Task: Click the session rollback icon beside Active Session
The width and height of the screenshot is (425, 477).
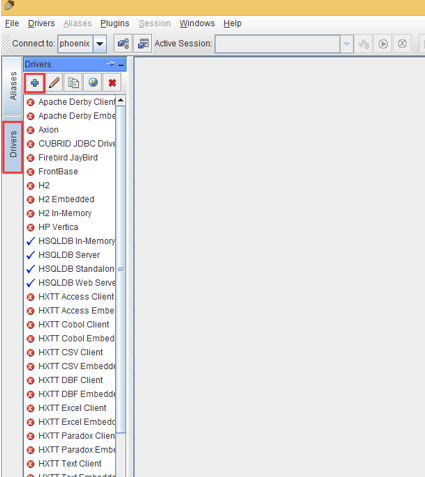Action: click(364, 44)
